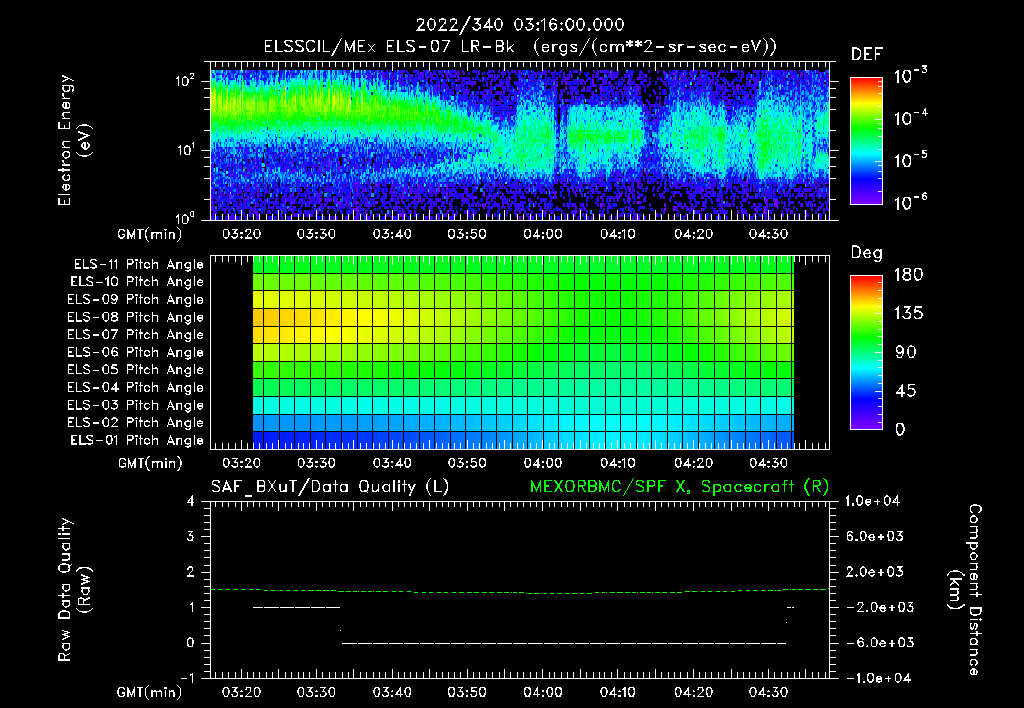Click the 04:00 tick label under spectrogram
The height and width of the screenshot is (708, 1024).
(x=543, y=234)
